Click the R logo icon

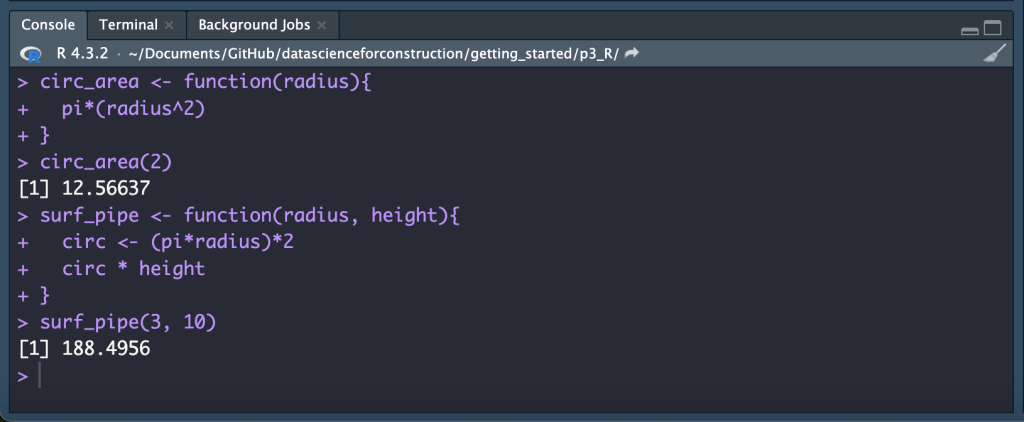click(x=31, y=53)
